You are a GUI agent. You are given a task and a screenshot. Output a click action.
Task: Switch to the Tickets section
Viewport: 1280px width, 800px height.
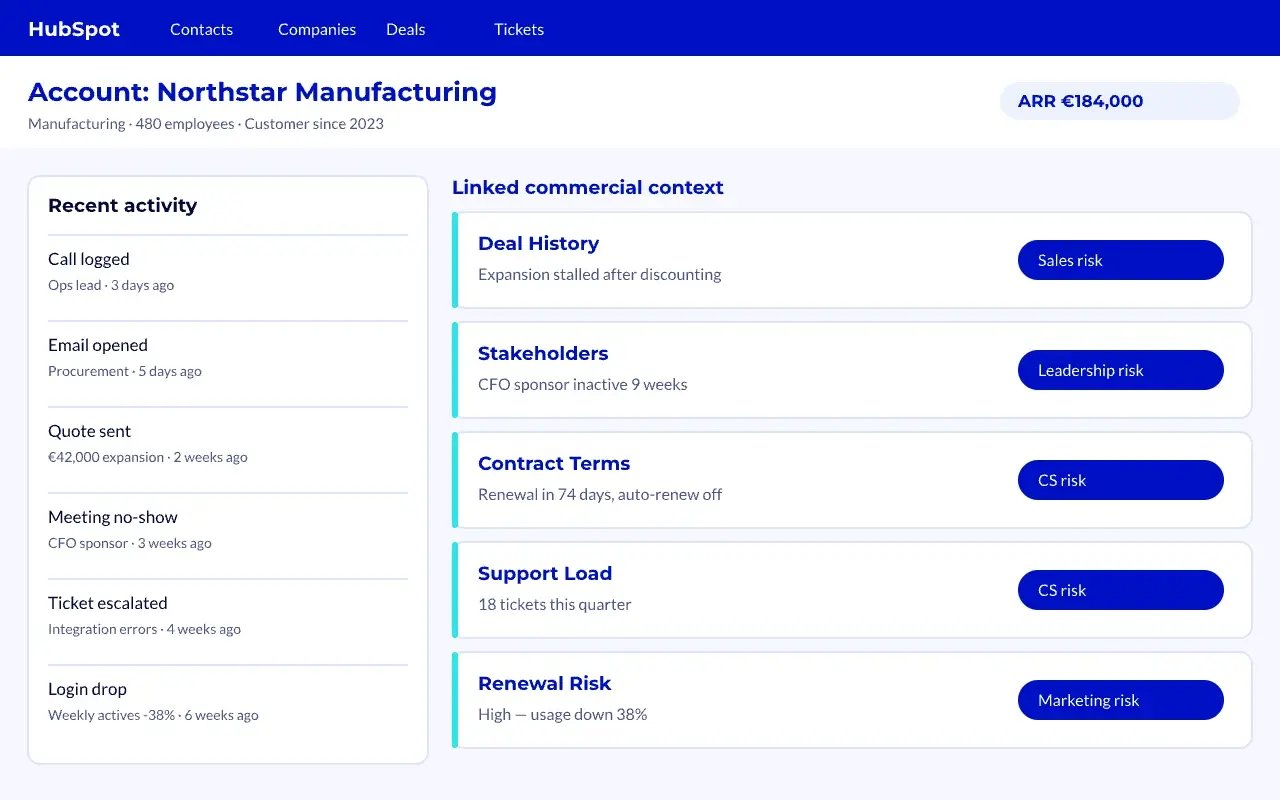point(519,29)
